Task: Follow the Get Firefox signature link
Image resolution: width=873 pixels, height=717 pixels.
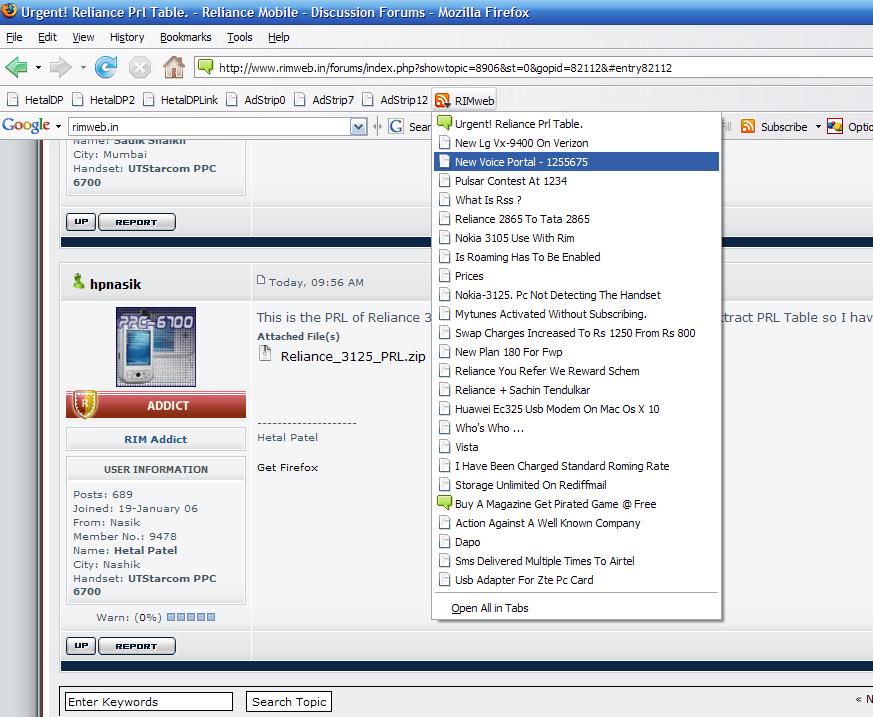Action: pos(287,467)
